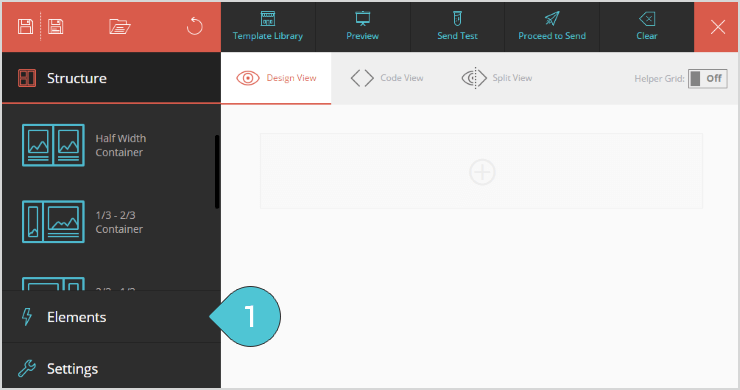
Task: Click Preview in the top toolbar
Action: [362, 26]
